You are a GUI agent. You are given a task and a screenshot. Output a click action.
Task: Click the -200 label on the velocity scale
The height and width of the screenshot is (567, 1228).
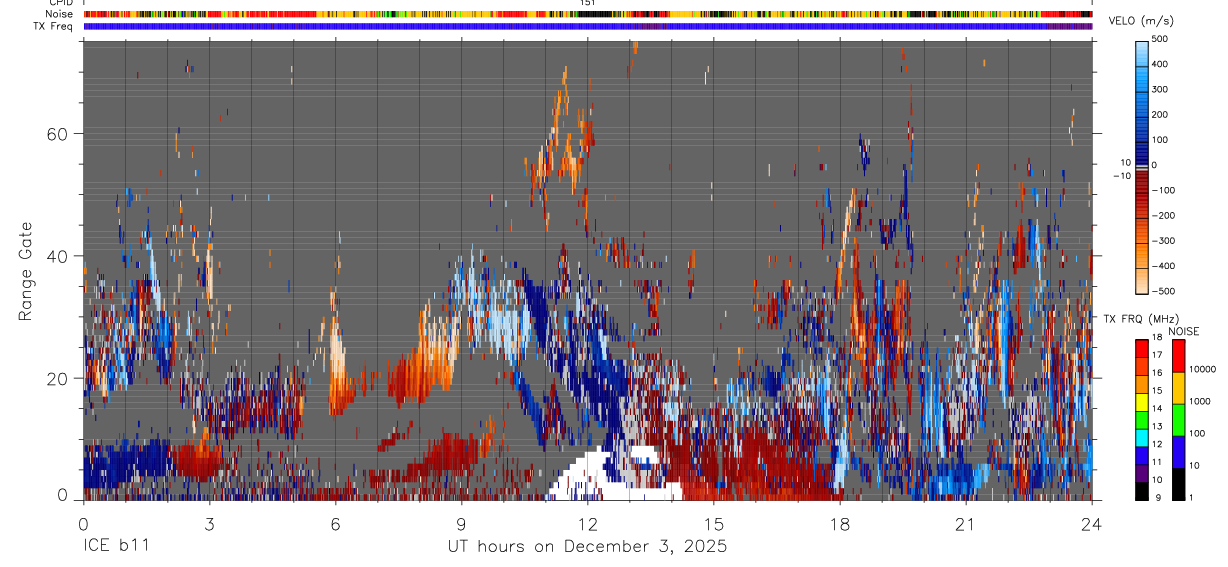pos(1165,215)
